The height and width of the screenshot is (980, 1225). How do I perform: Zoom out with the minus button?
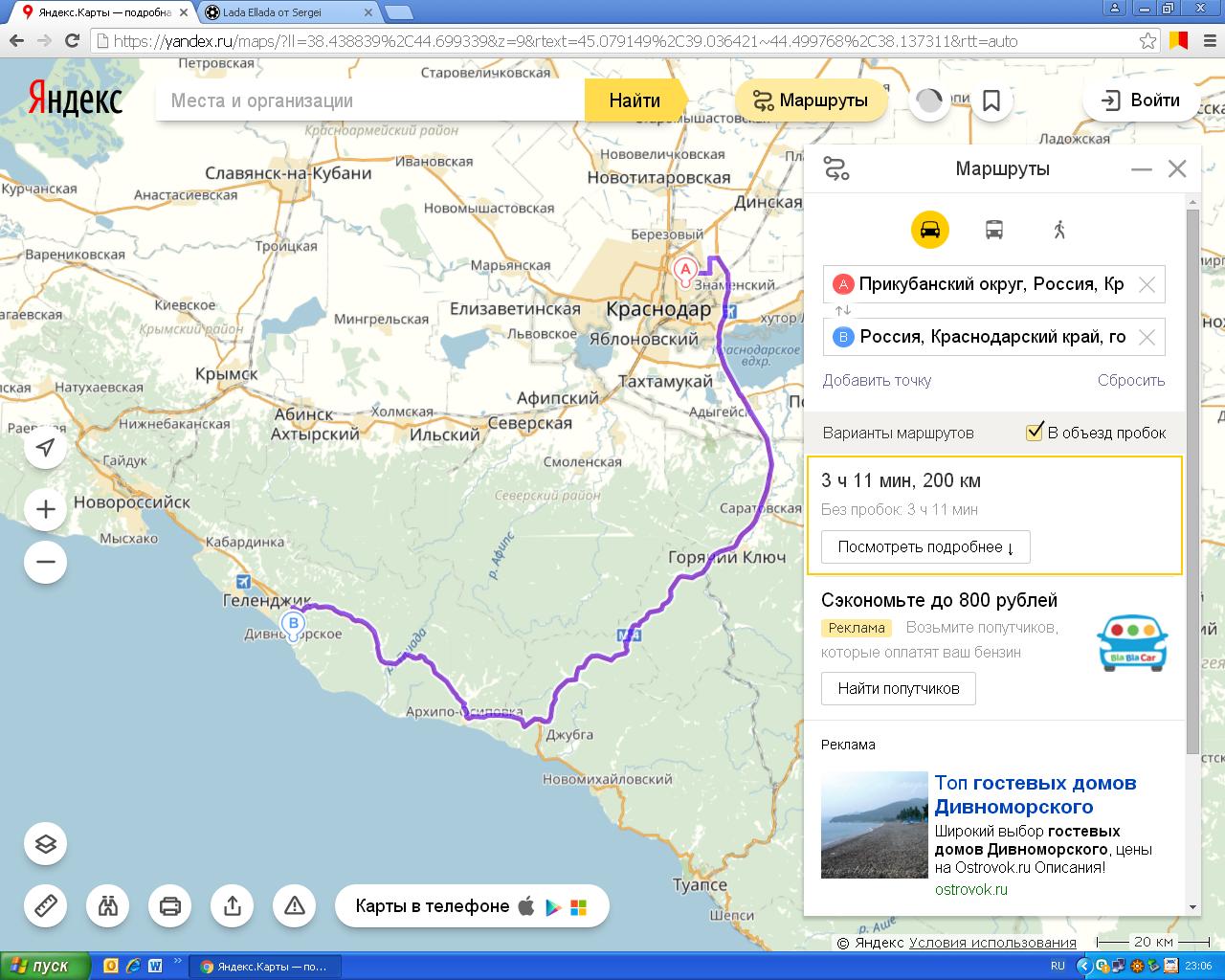pos(46,562)
